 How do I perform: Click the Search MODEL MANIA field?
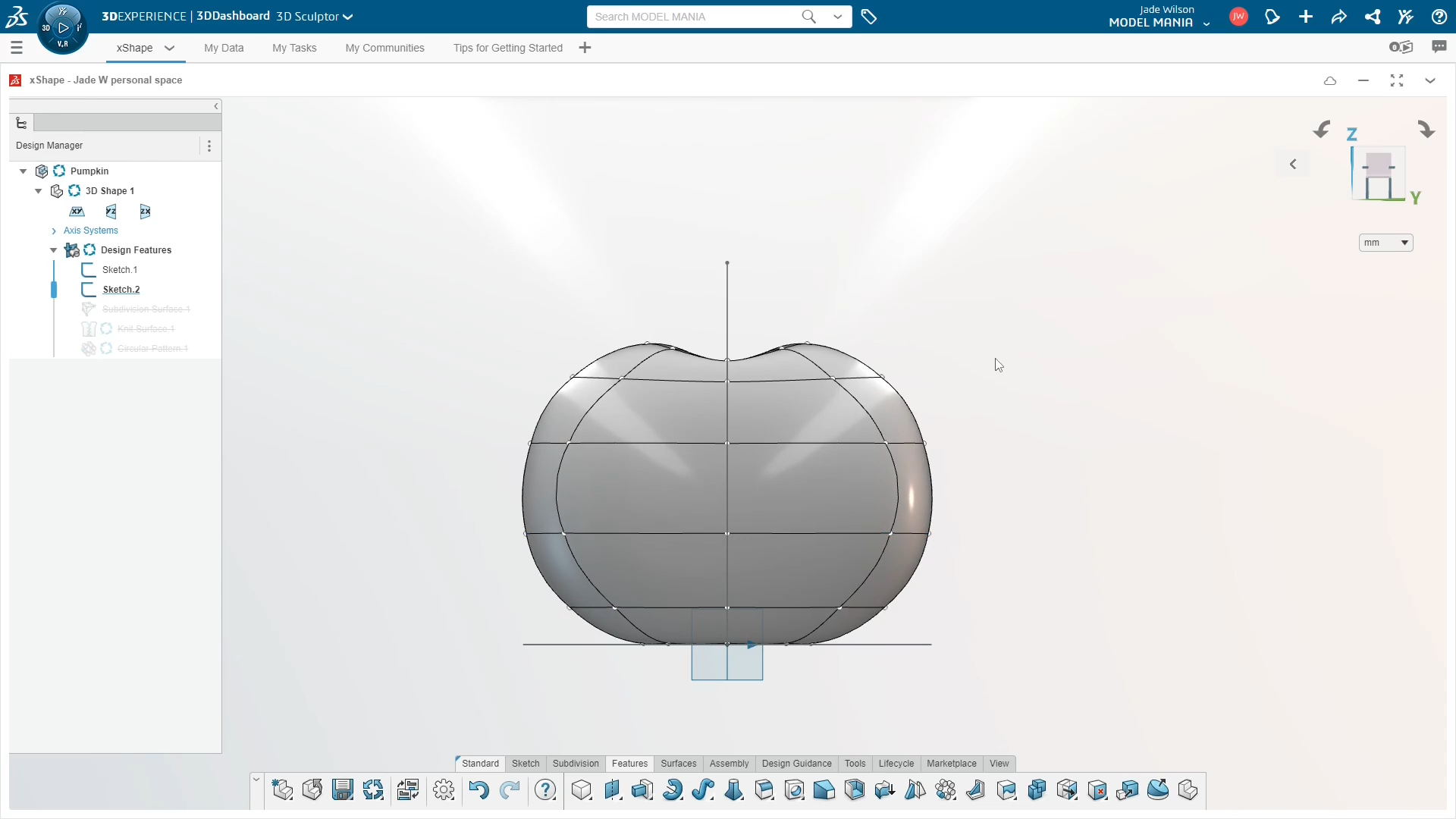tap(694, 17)
